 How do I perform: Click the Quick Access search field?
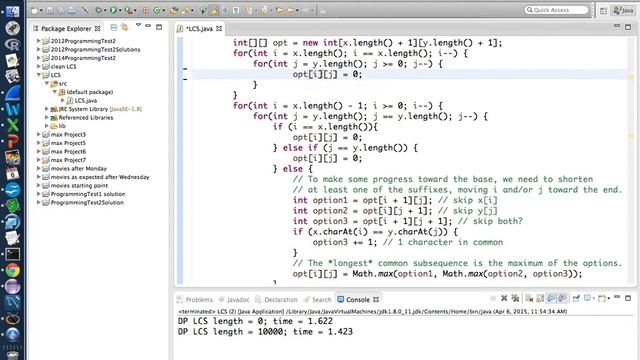click(557, 10)
